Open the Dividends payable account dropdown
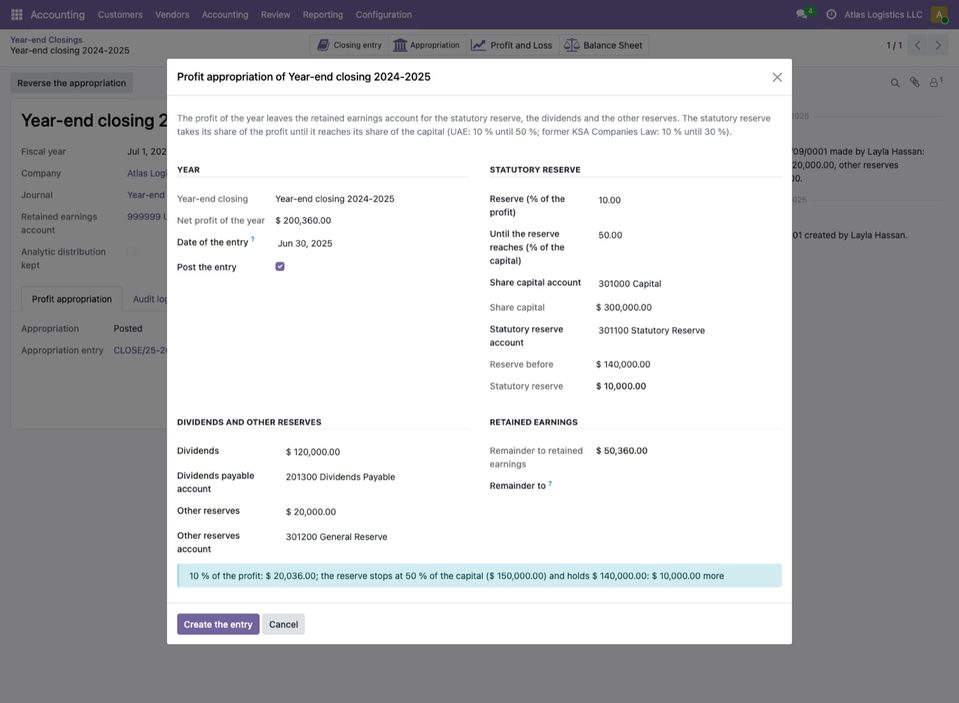This screenshot has height=703, width=959. click(x=376, y=477)
